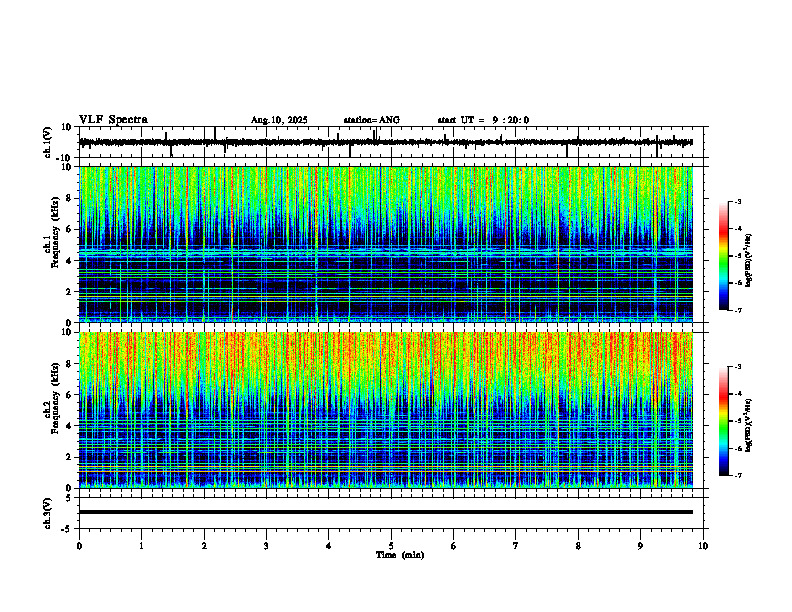Click the time axis tick label "7"

coord(516,546)
